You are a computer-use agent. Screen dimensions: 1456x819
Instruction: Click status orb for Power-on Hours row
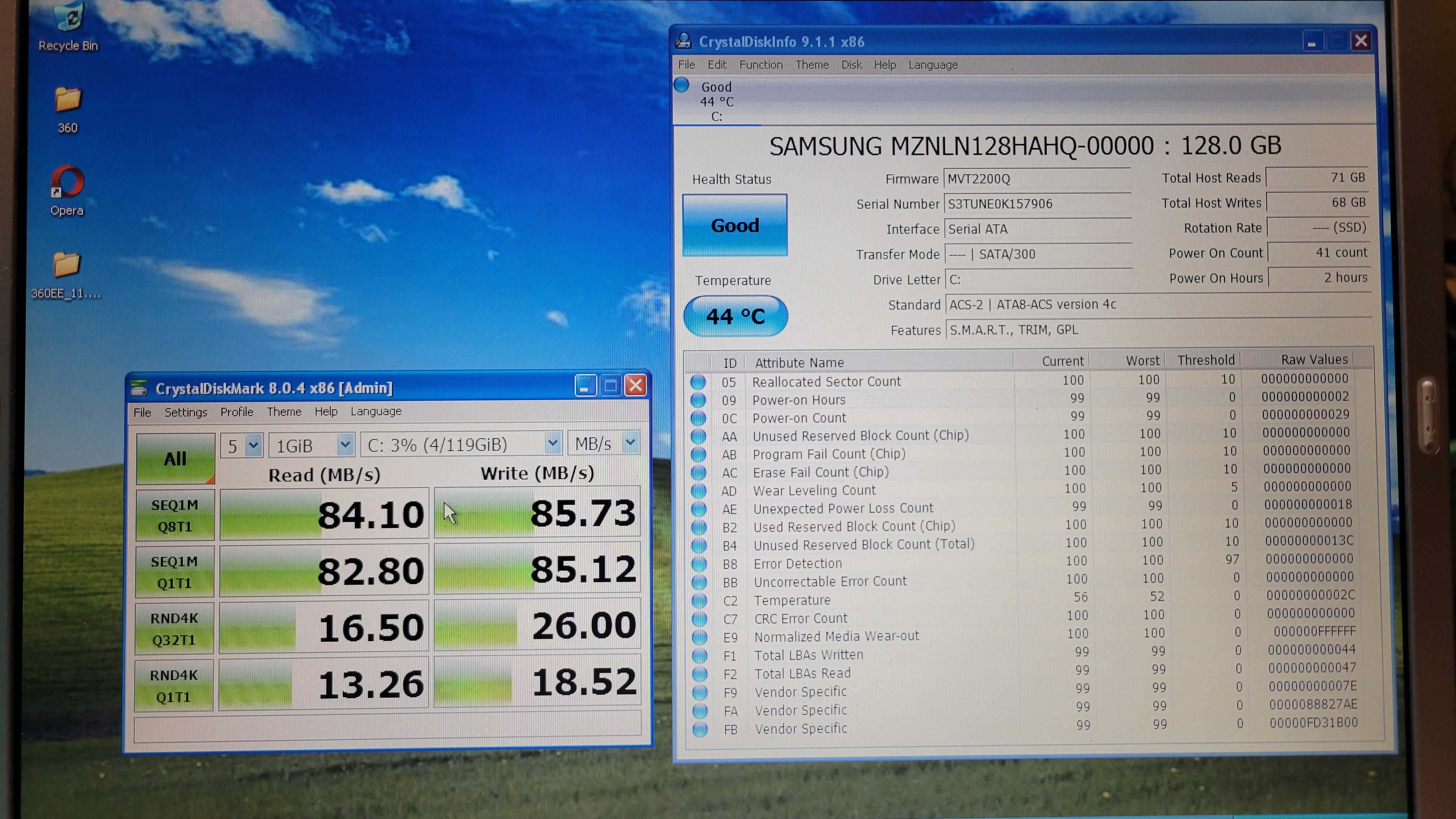point(698,400)
